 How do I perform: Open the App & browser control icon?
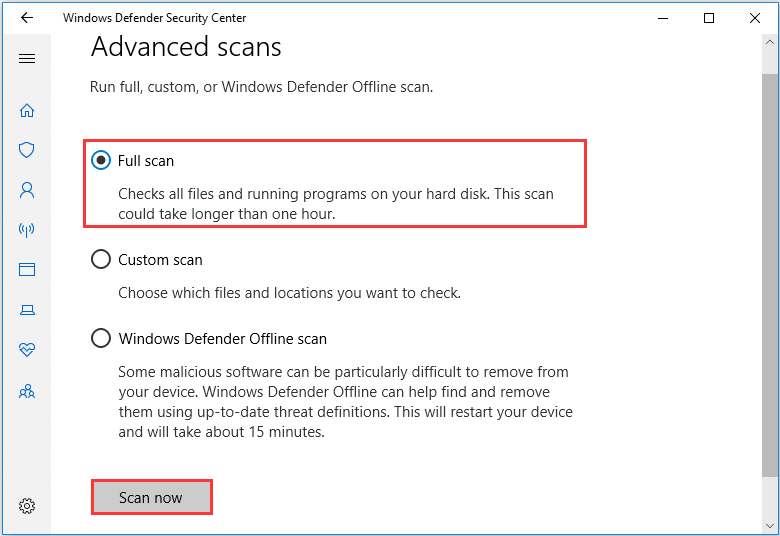[27, 270]
